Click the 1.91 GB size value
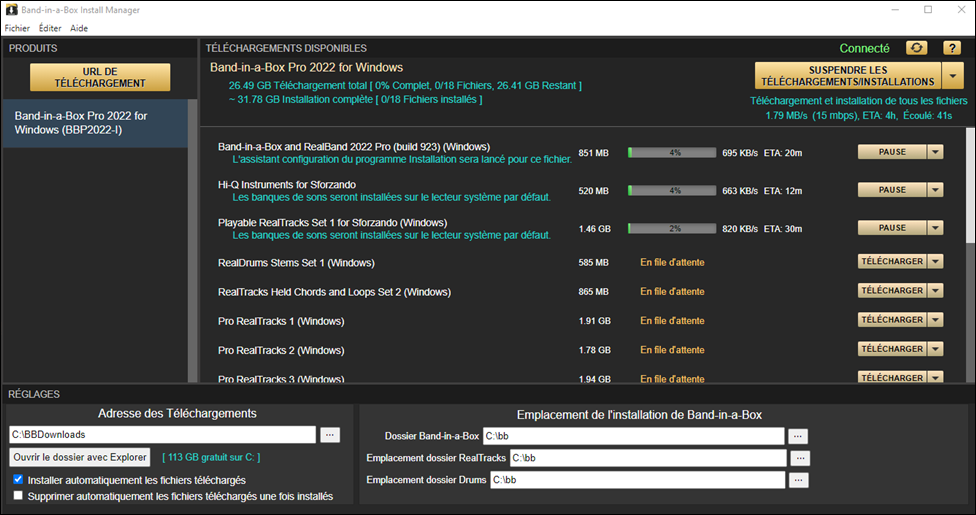The height and width of the screenshot is (515, 976). (594, 321)
